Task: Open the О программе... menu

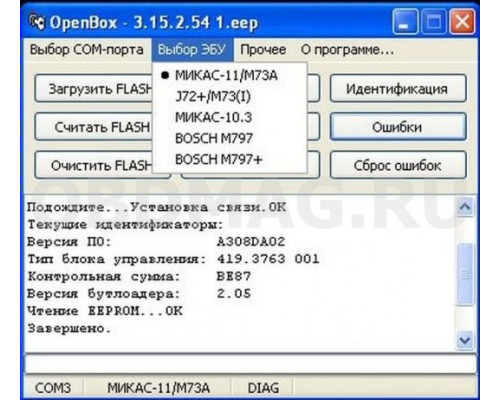Action: pyautogui.click(x=347, y=50)
